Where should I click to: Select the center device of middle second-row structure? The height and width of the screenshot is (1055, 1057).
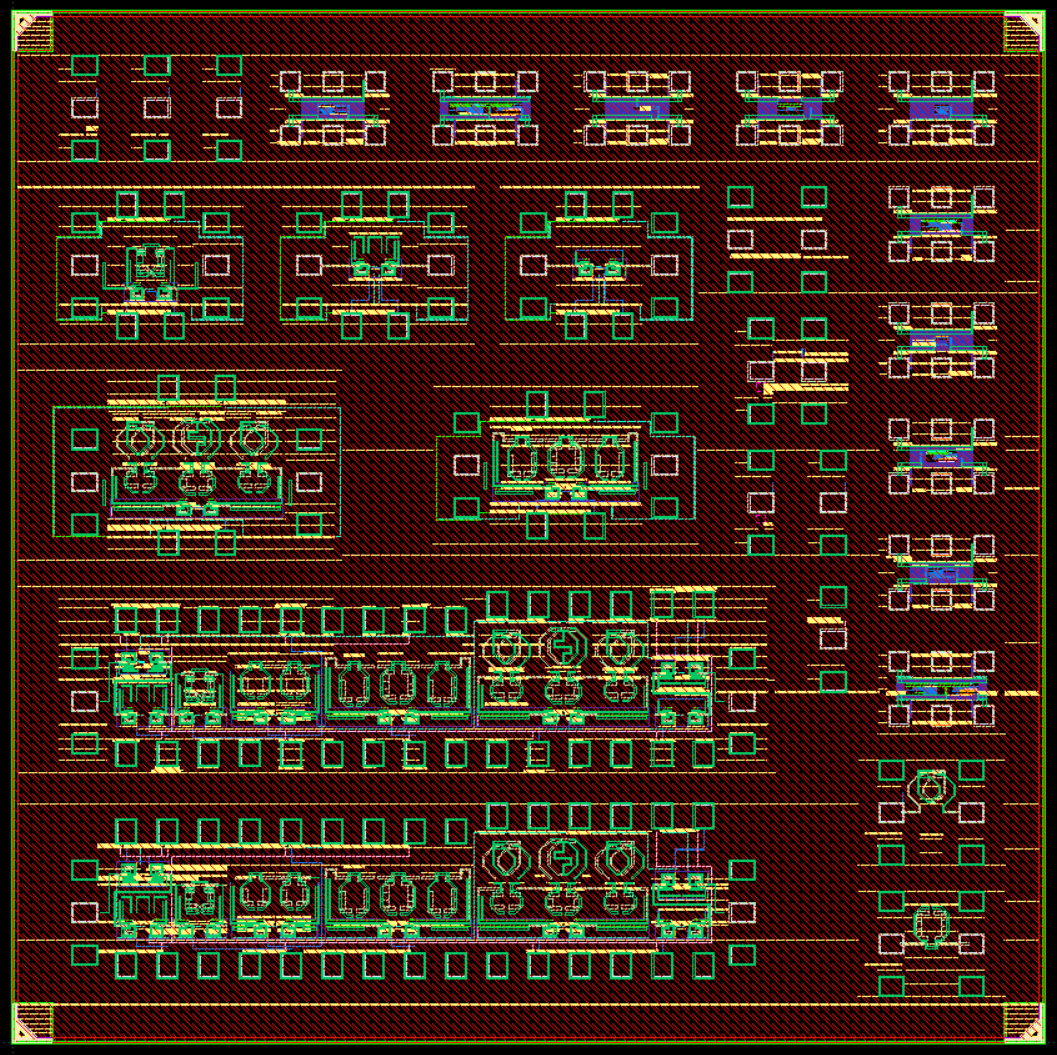[374, 258]
